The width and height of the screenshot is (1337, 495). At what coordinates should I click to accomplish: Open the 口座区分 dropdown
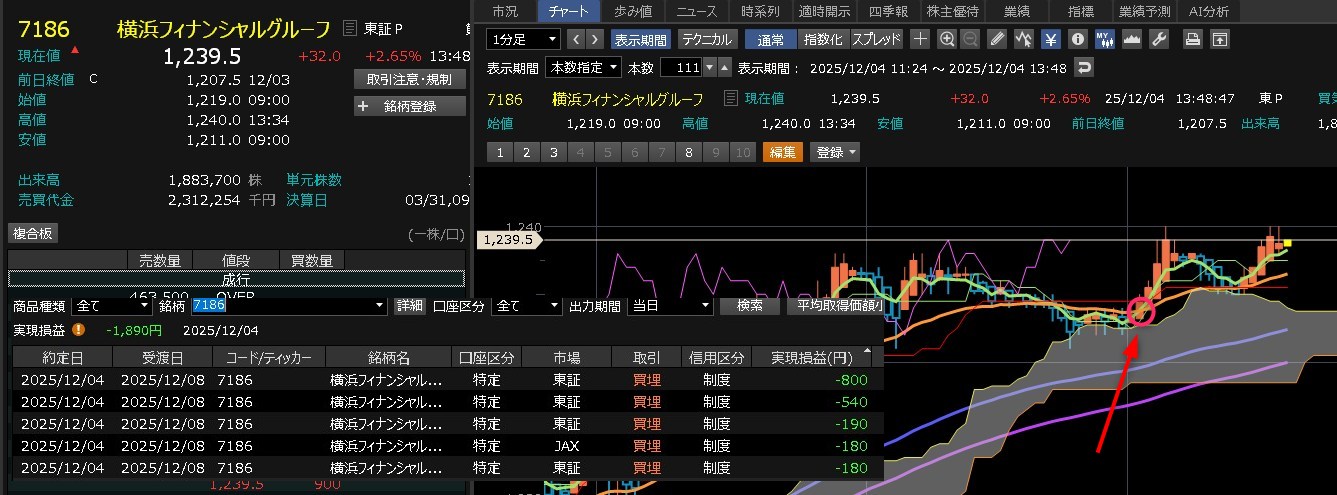coord(527,305)
